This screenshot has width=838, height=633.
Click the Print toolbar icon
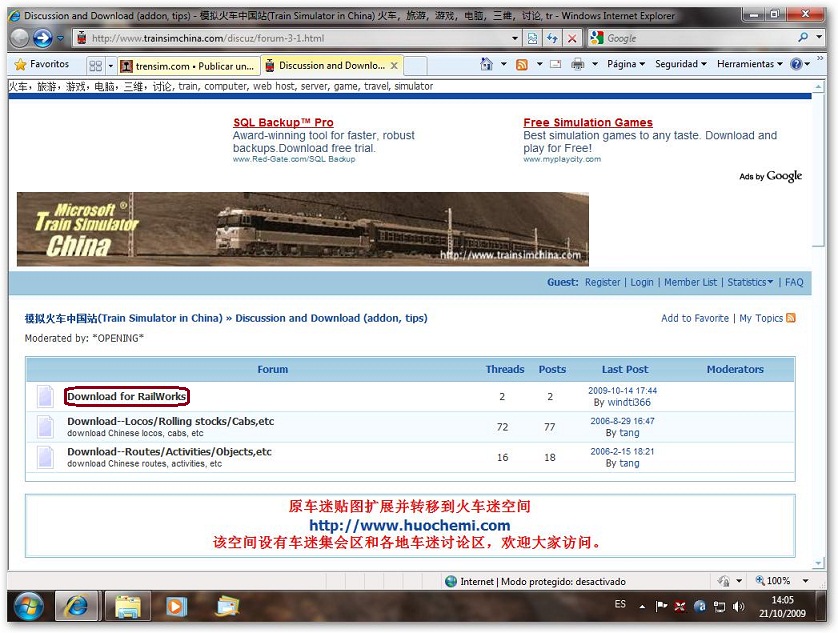(577, 64)
